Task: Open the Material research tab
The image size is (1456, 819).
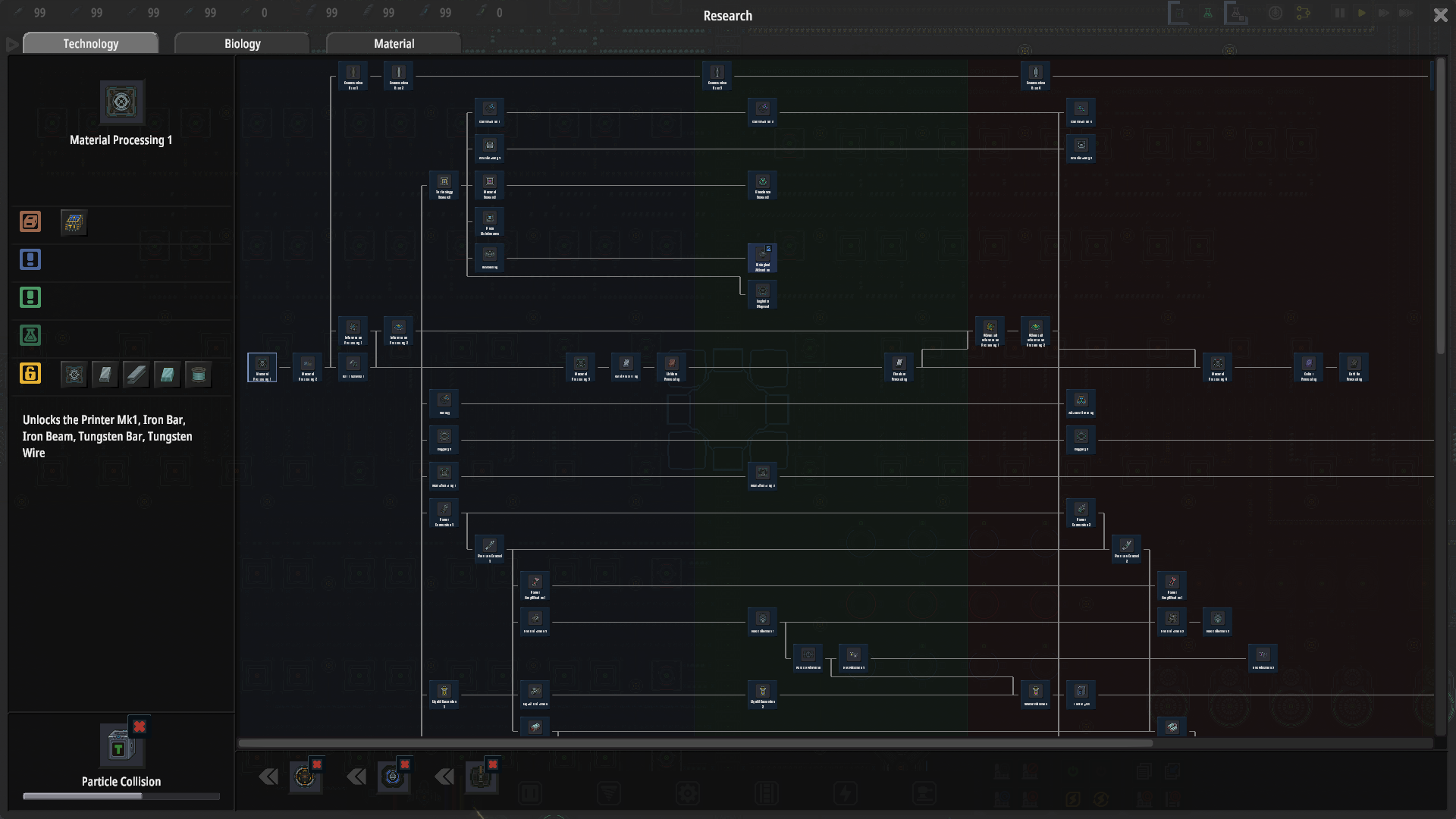Action: coord(394,43)
